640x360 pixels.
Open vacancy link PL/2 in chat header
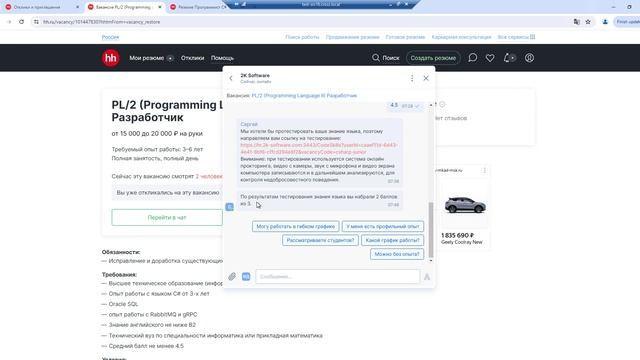(x=304, y=96)
